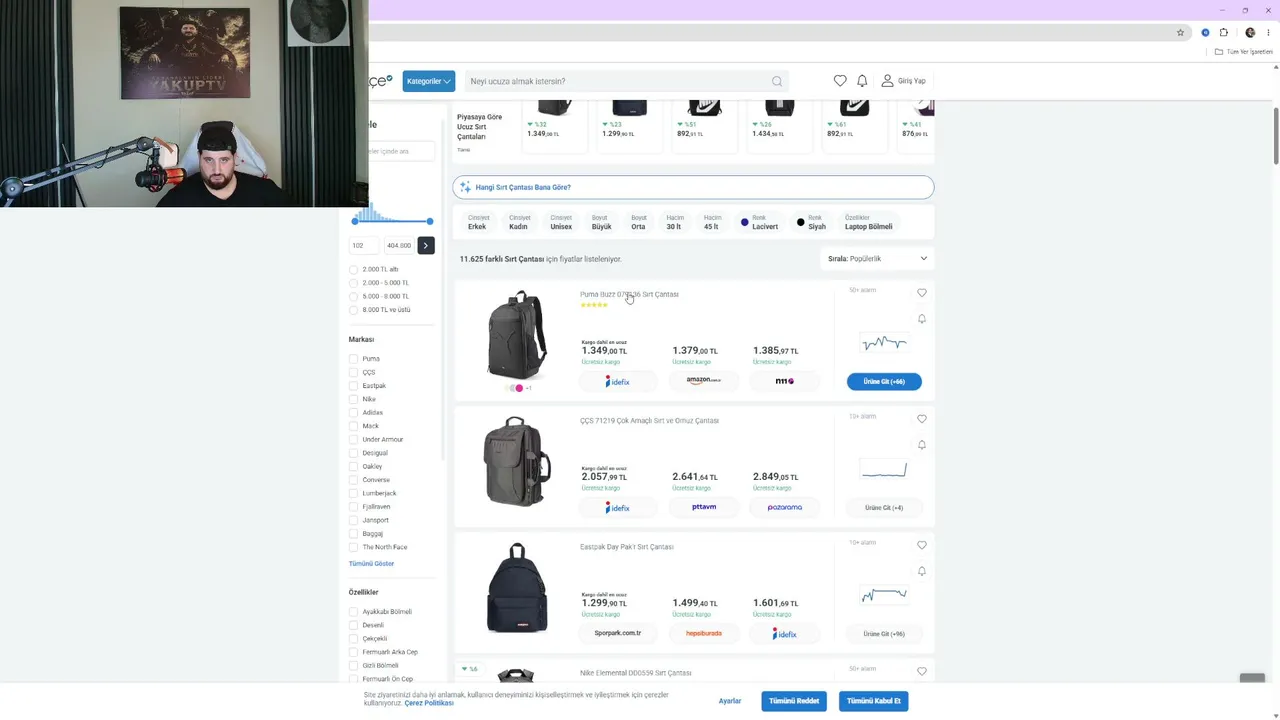Select the Siyah color filter swatch

800,222
